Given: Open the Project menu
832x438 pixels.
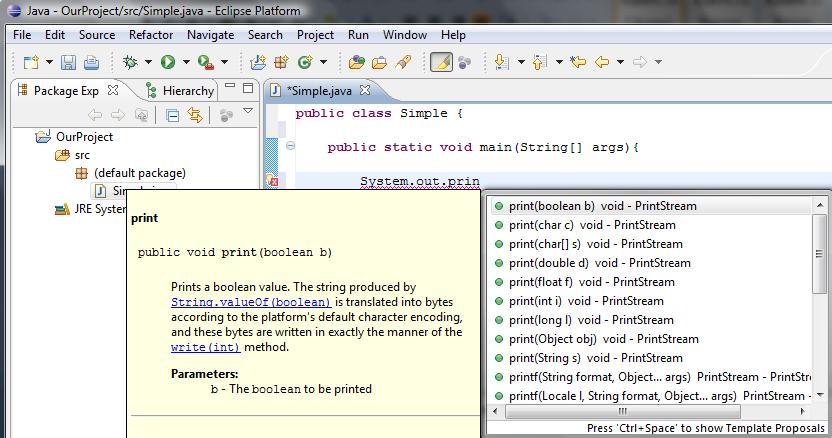Looking at the screenshot, I should (315, 35).
